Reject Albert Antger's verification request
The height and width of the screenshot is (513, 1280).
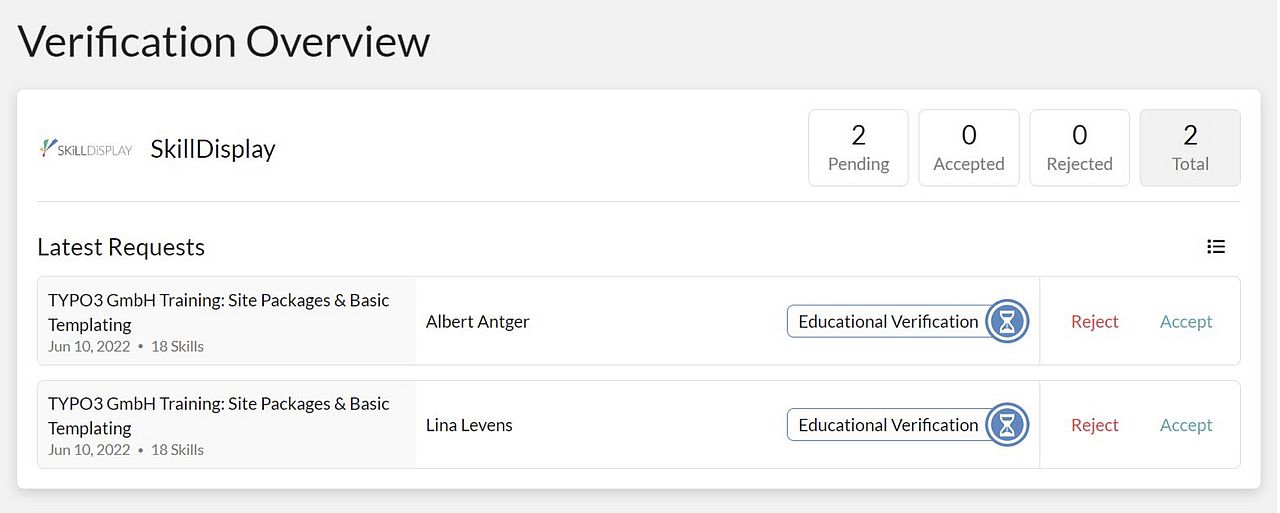click(1094, 321)
